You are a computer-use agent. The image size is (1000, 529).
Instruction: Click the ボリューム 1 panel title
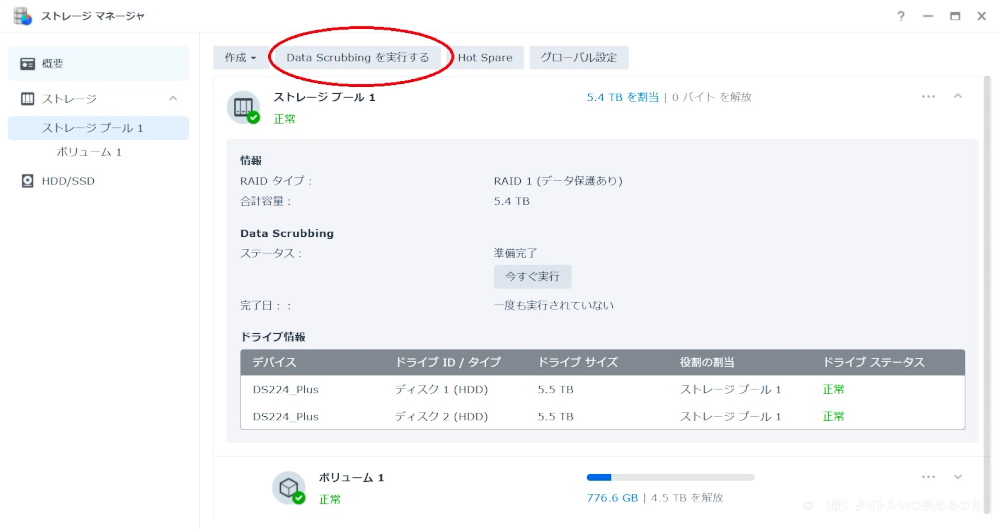[351, 477]
